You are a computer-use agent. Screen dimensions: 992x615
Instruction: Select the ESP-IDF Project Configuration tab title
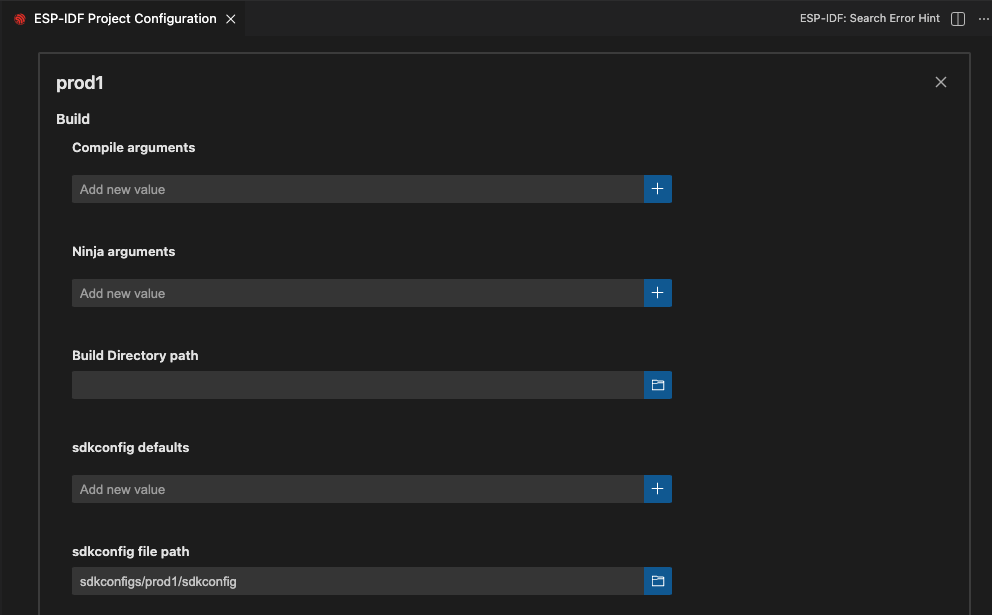tap(125, 19)
